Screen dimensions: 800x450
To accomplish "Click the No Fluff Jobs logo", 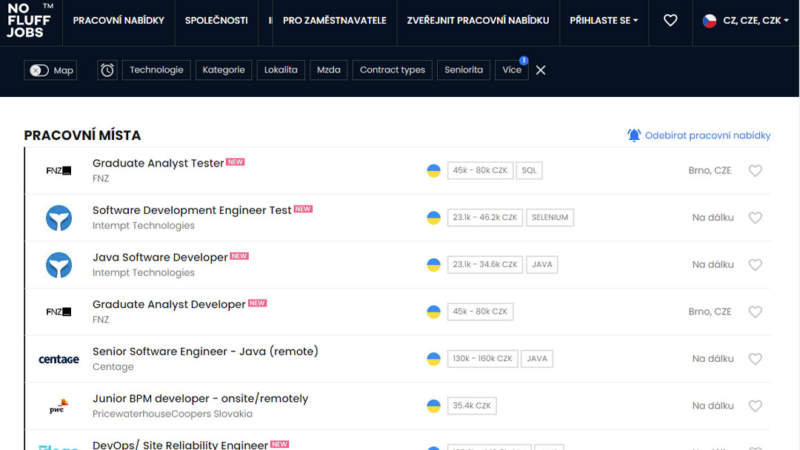I will pyautogui.click(x=30, y=20).
